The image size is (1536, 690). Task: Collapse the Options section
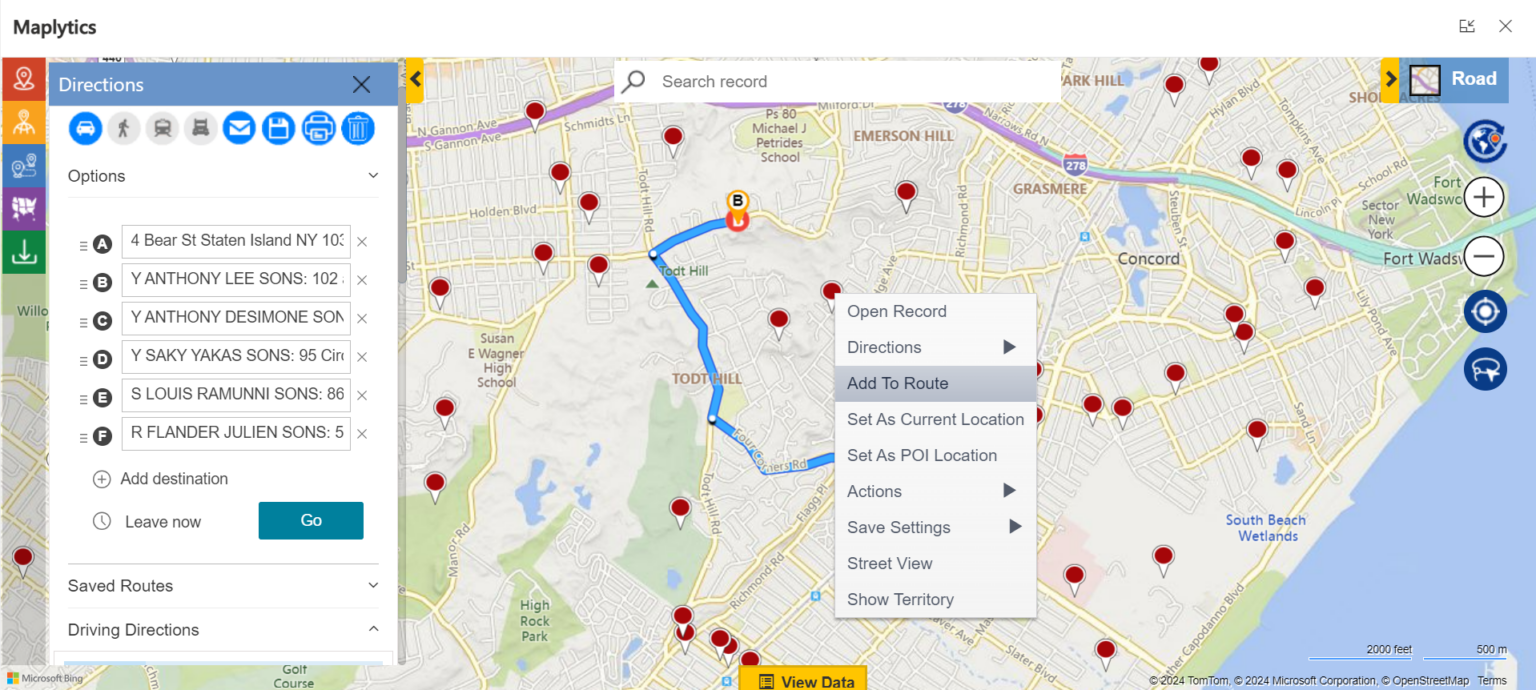(x=373, y=175)
